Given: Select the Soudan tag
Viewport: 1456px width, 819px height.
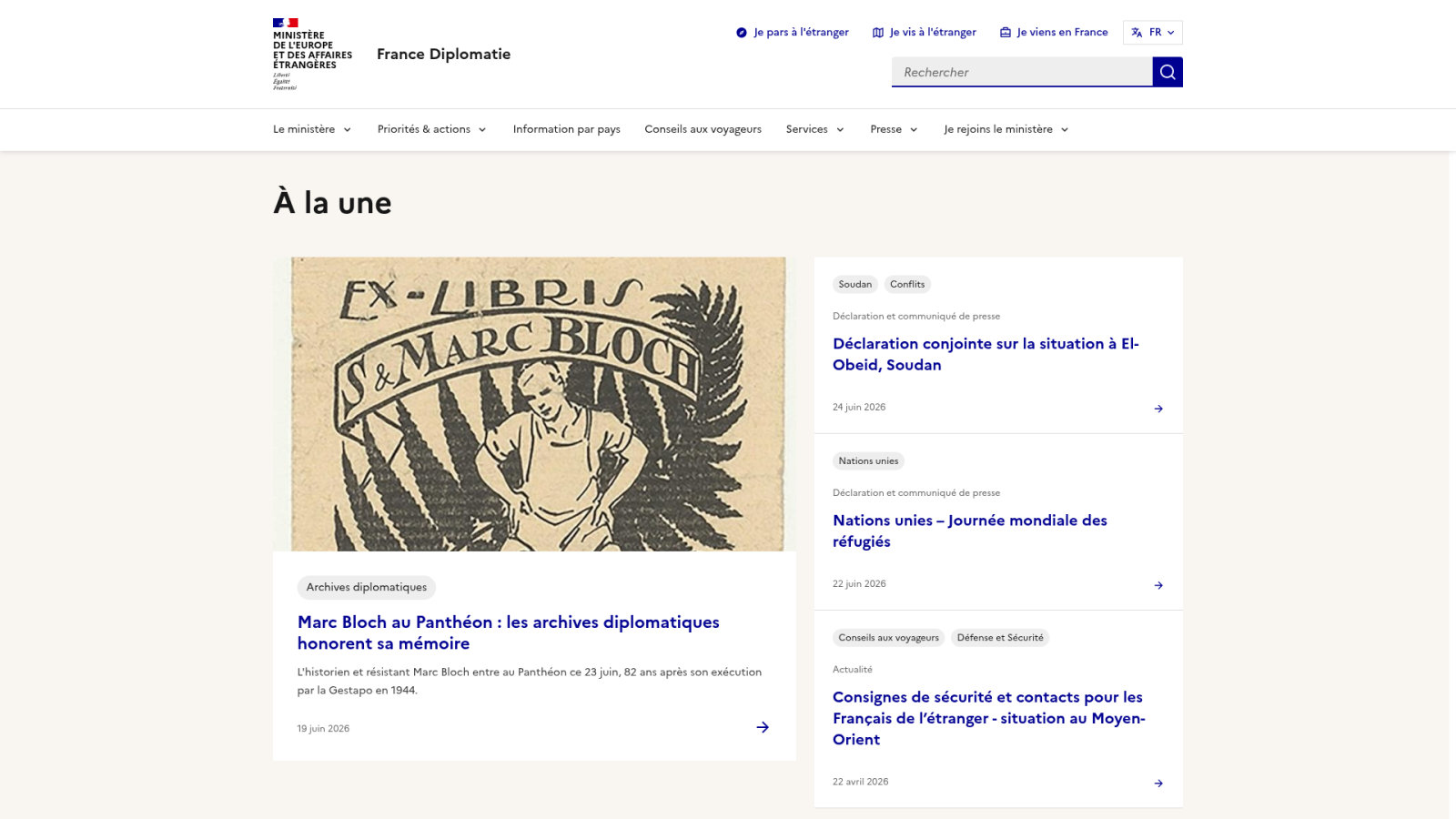Looking at the screenshot, I should coord(855,284).
